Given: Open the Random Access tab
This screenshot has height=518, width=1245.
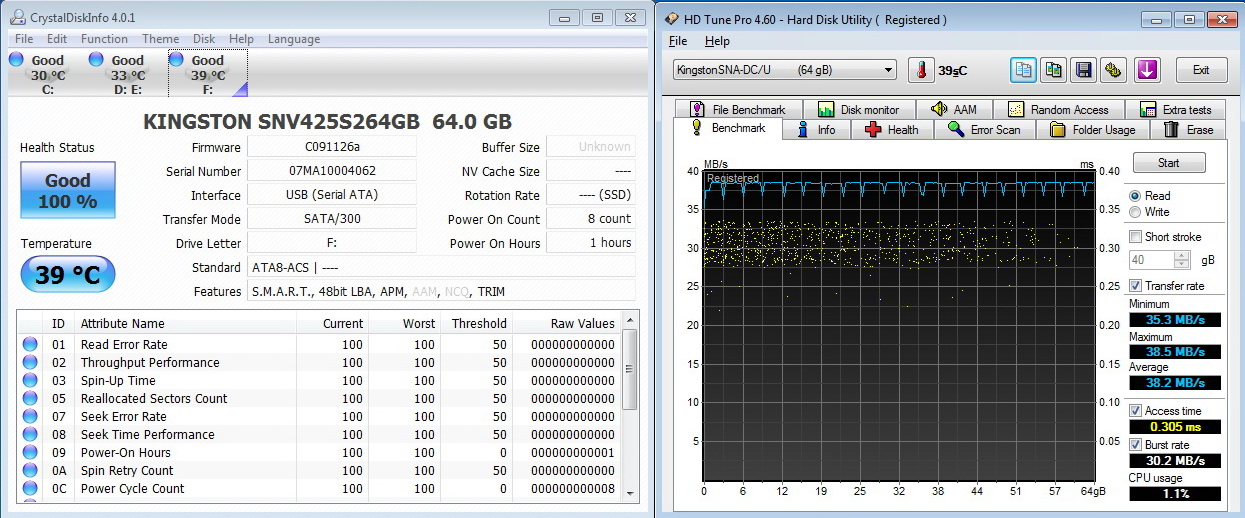Looking at the screenshot, I should (1059, 110).
